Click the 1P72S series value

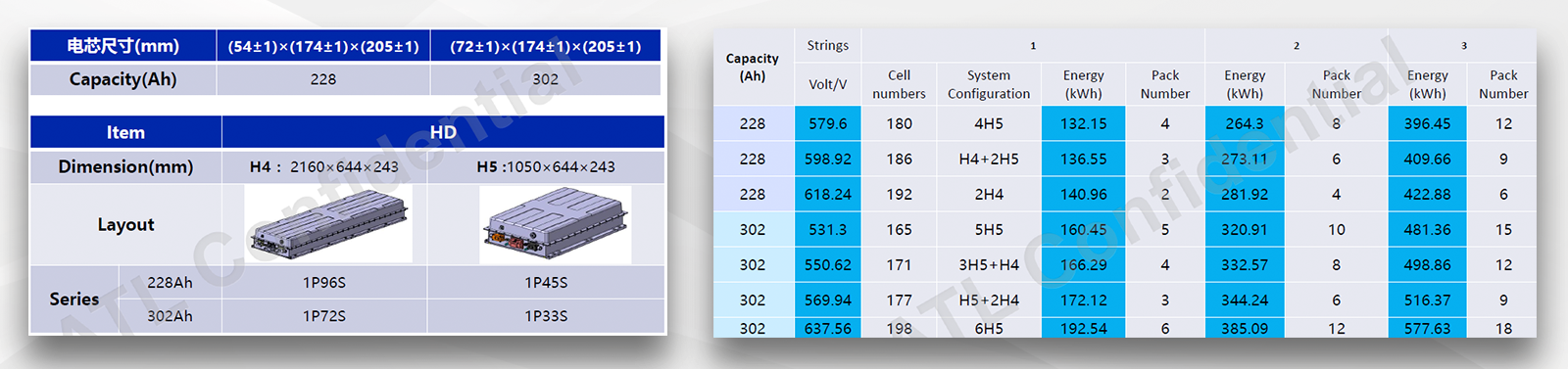click(324, 315)
